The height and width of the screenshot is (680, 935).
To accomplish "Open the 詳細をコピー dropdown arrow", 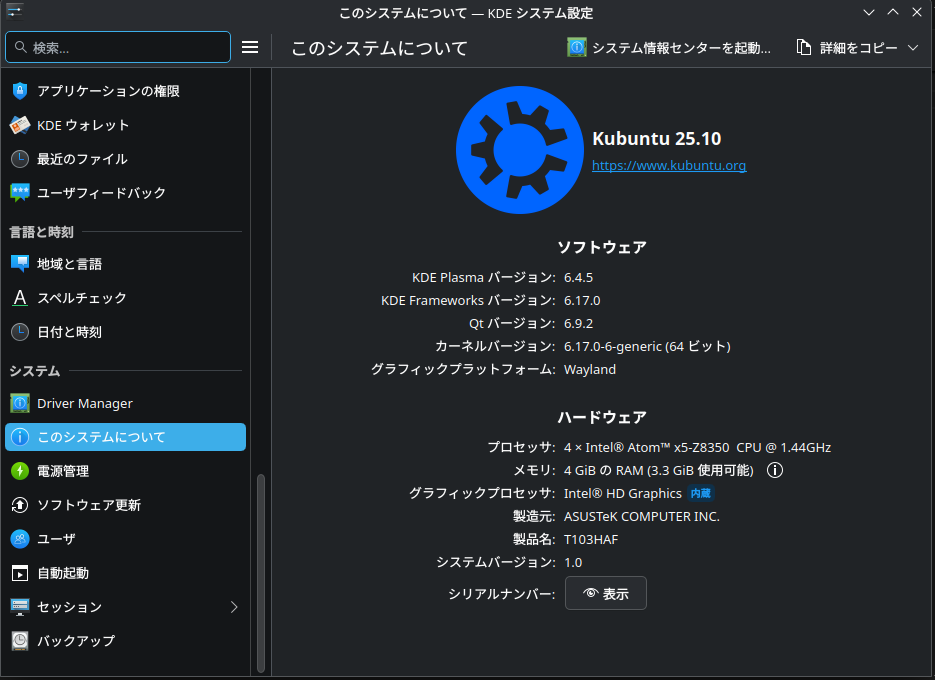I will tap(915, 47).
